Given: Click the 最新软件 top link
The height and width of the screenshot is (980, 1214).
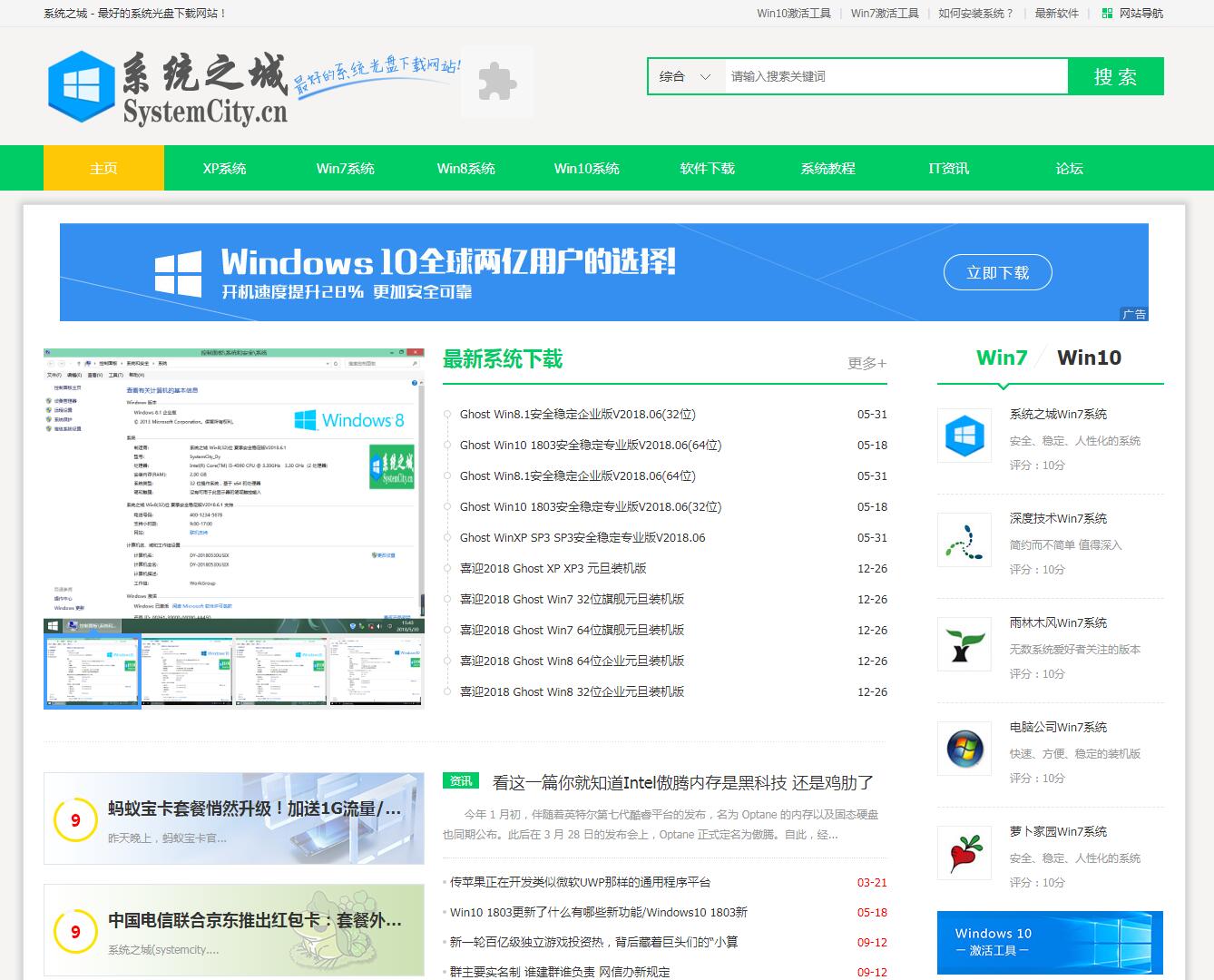Looking at the screenshot, I should coord(1057,13).
